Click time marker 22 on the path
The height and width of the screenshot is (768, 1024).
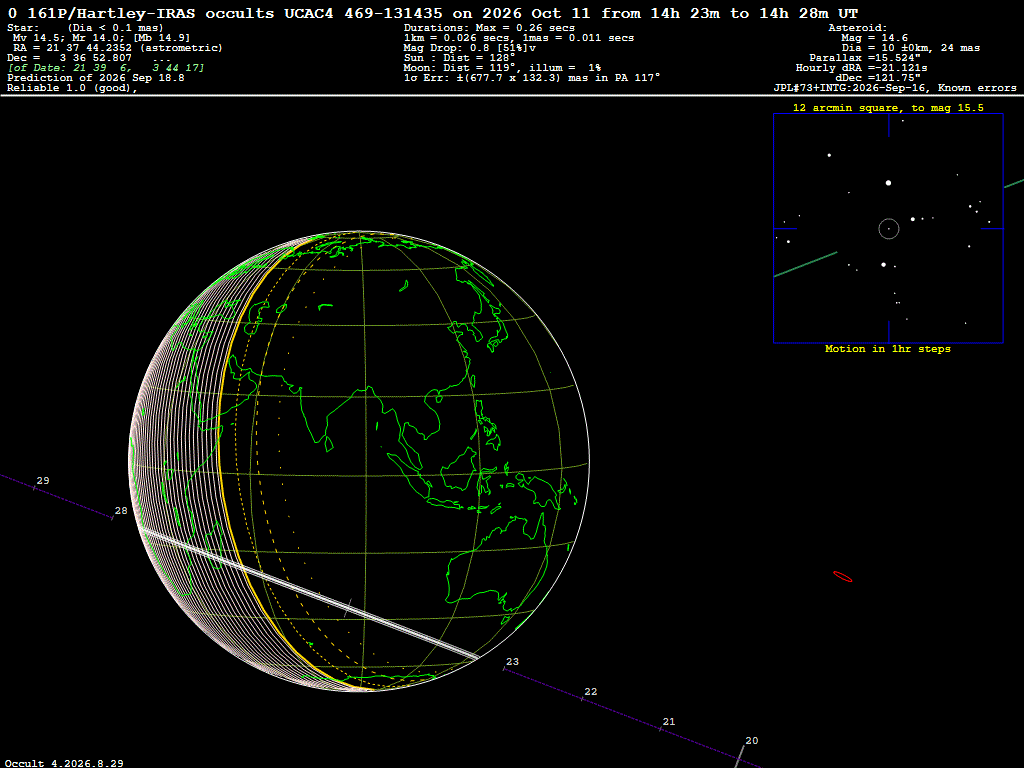590,692
